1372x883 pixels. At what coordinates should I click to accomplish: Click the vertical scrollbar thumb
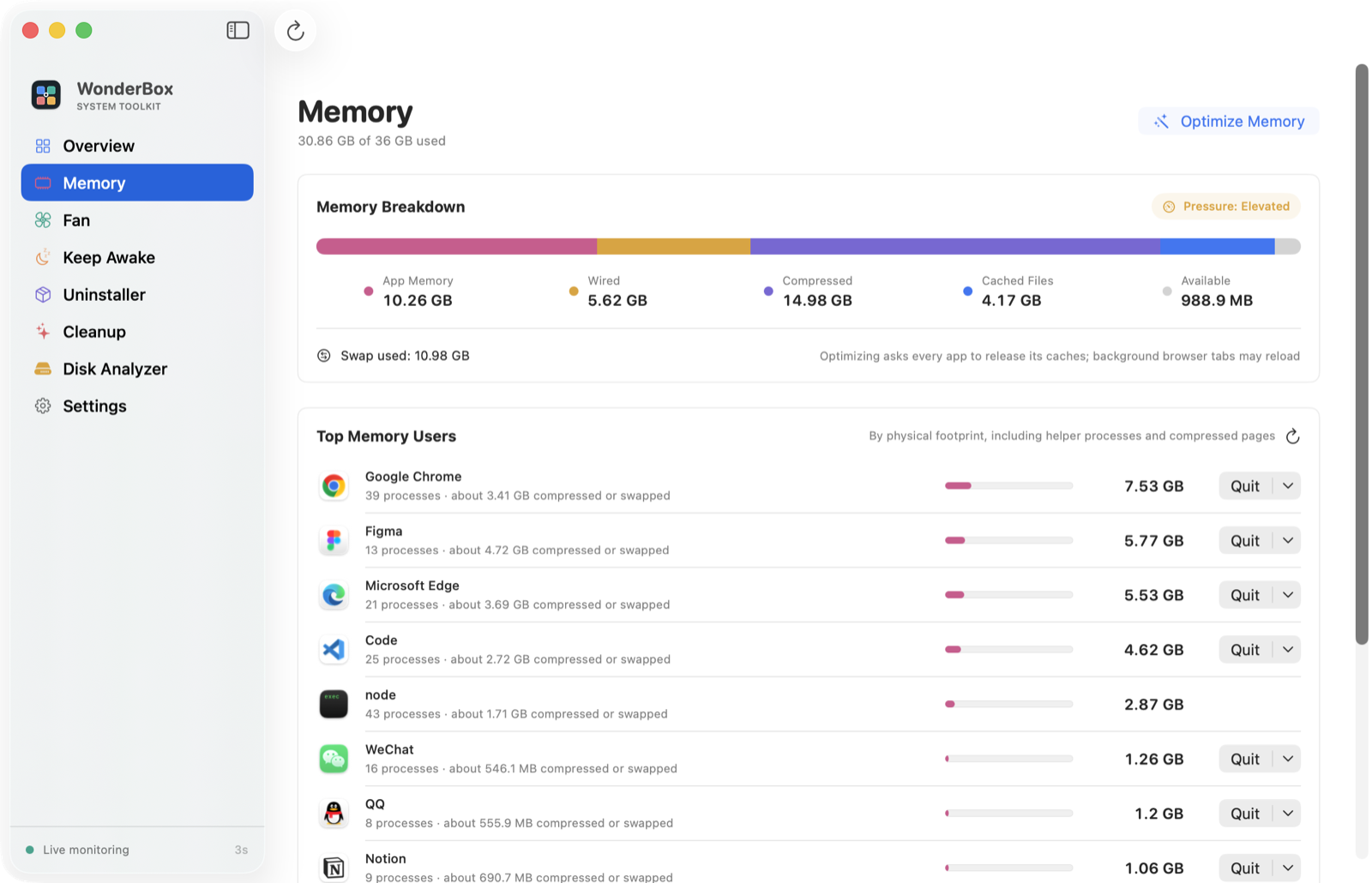[x=1362, y=354]
